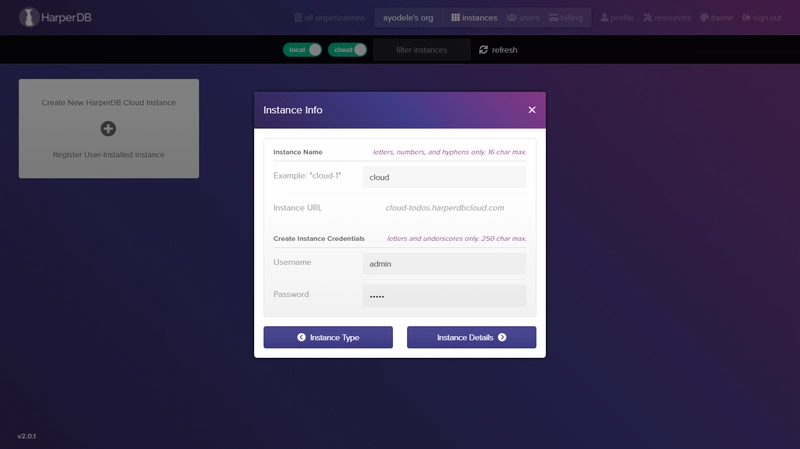Refresh the instances list
This screenshot has height=449, width=800.
coord(498,50)
